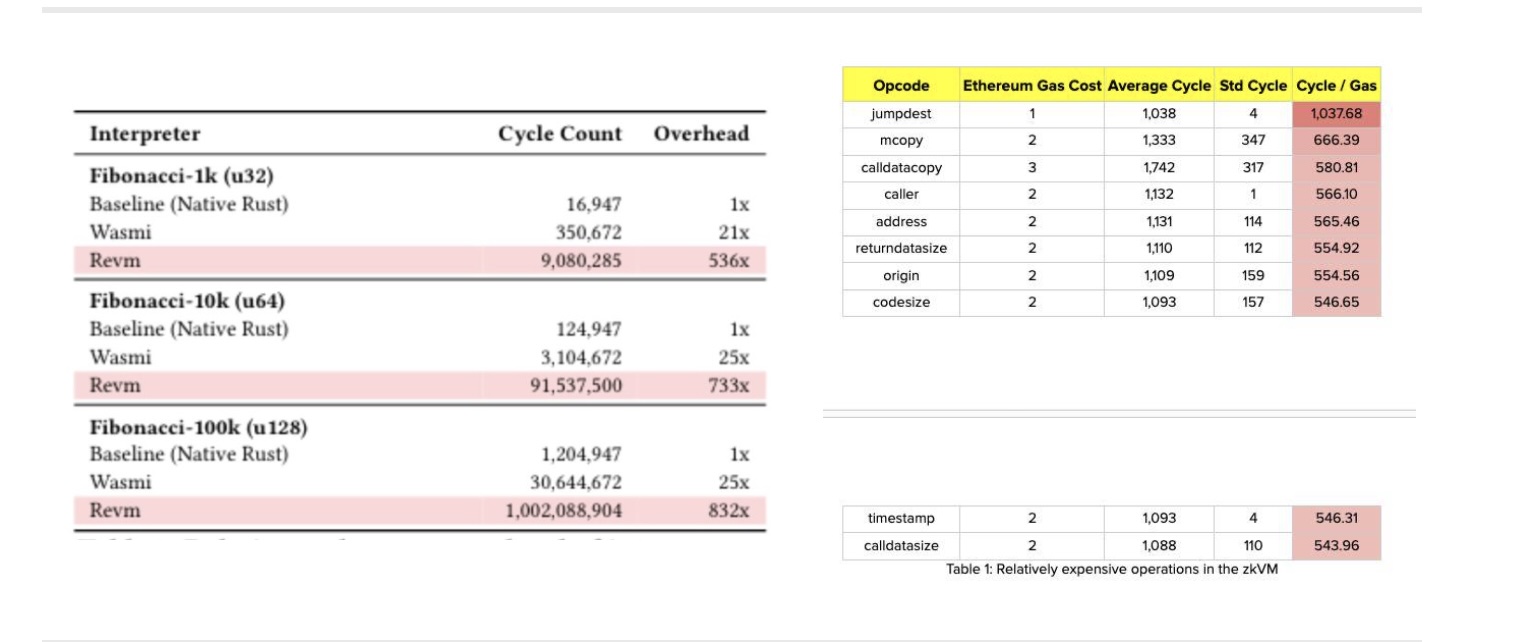Click the mcopy opcode cell

[x=900, y=141]
